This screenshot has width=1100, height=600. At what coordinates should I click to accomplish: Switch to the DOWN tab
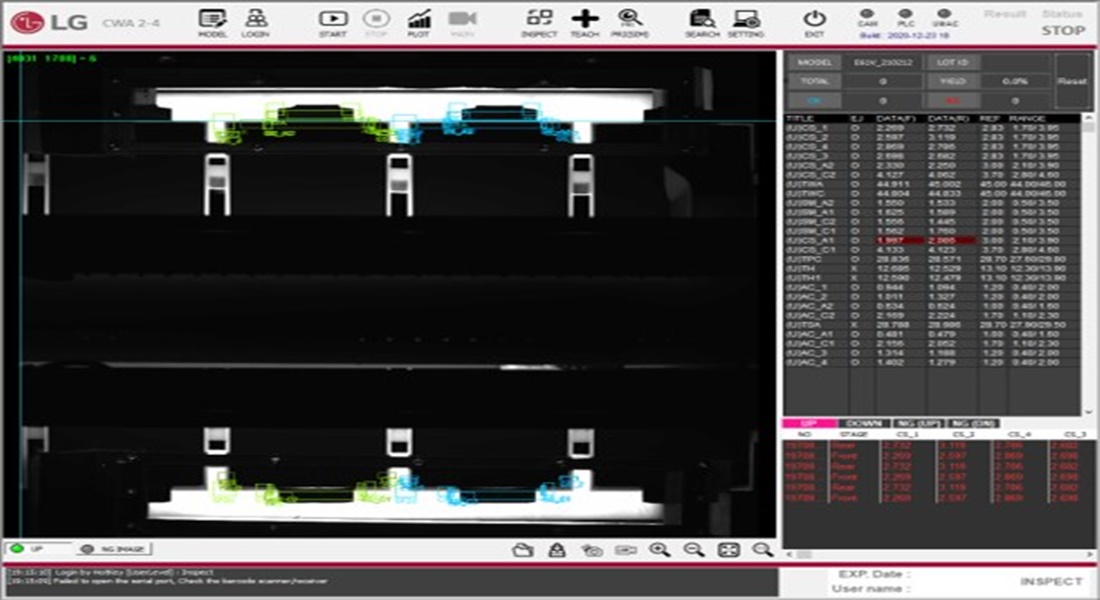click(863, 423)
